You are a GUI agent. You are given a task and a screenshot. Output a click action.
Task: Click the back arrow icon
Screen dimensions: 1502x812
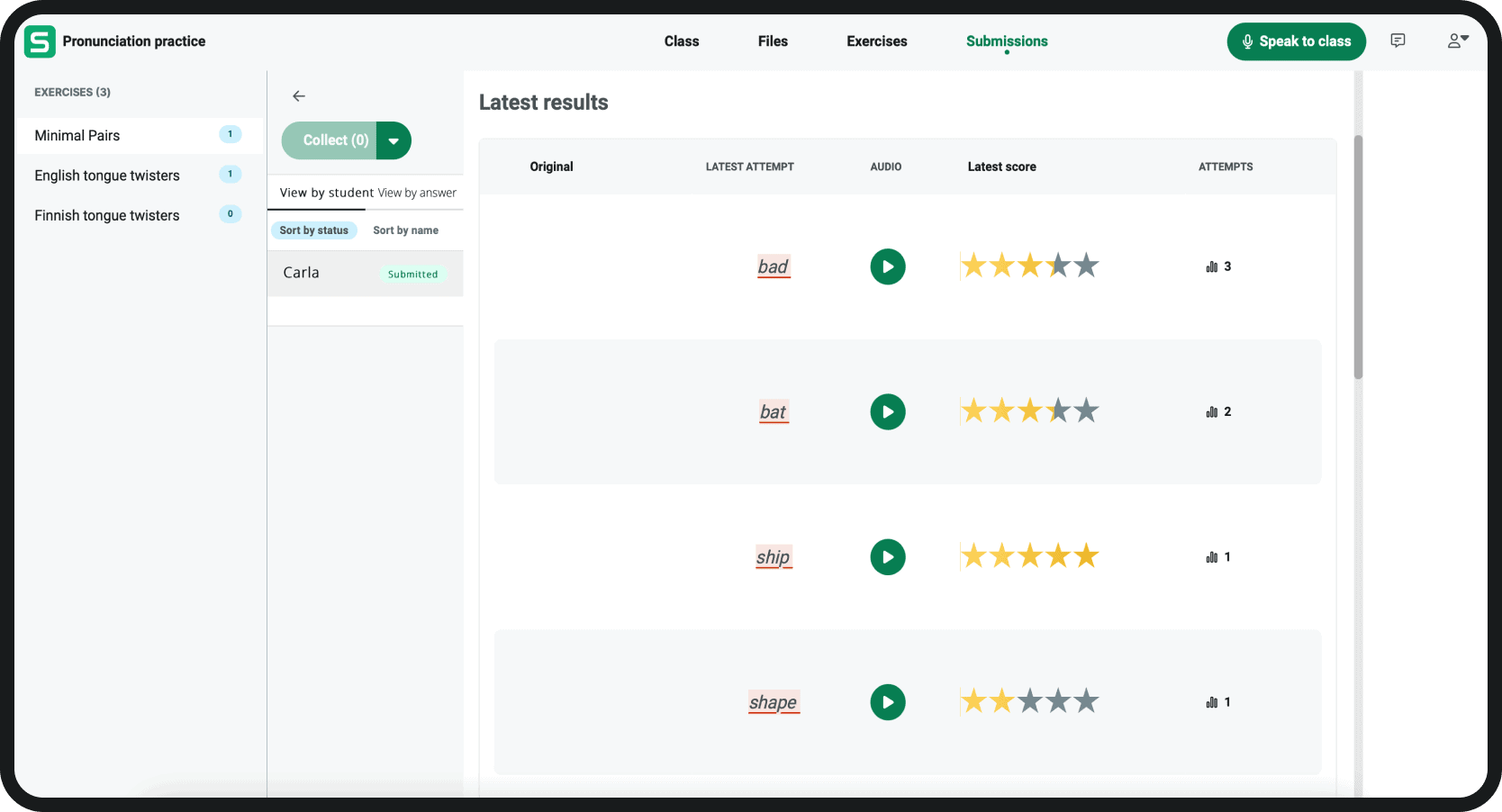pos(299,96)
